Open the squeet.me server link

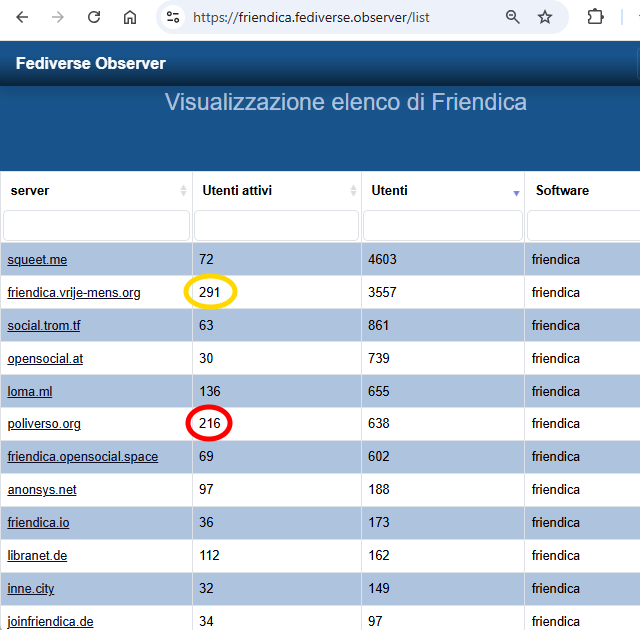pyautogui.click(x=37, y=260)
